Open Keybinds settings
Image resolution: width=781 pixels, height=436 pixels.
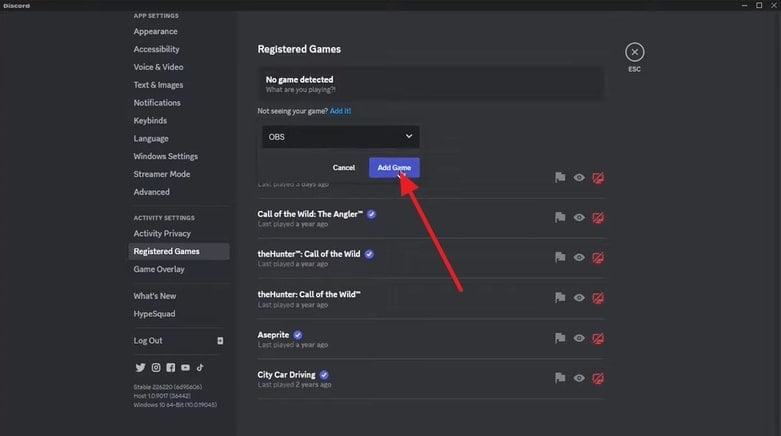coord(150,121)
